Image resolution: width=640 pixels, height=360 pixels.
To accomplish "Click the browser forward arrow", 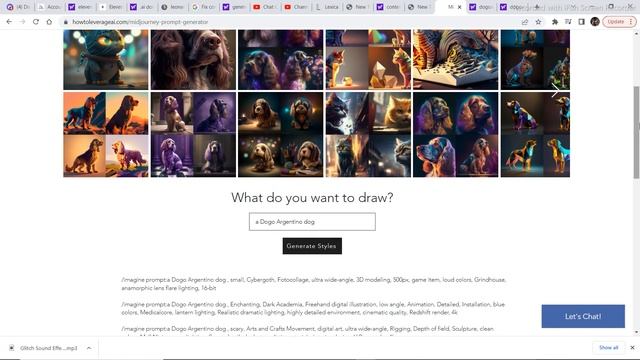I will (x=22, y=22).
